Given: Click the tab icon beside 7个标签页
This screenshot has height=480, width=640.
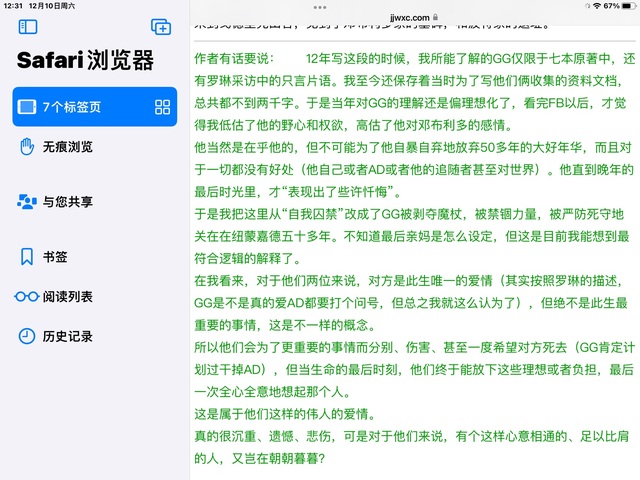Looking at the screenshot, I should pyautogui.click(x=27, y=107).
